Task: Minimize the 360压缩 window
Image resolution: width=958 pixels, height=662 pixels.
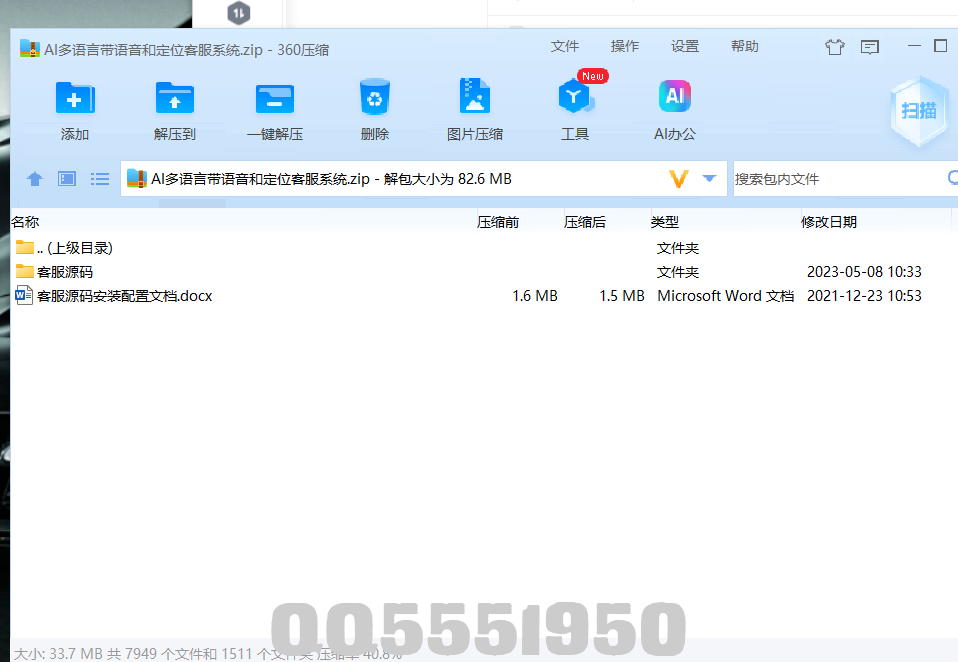Action: point(914,46)
